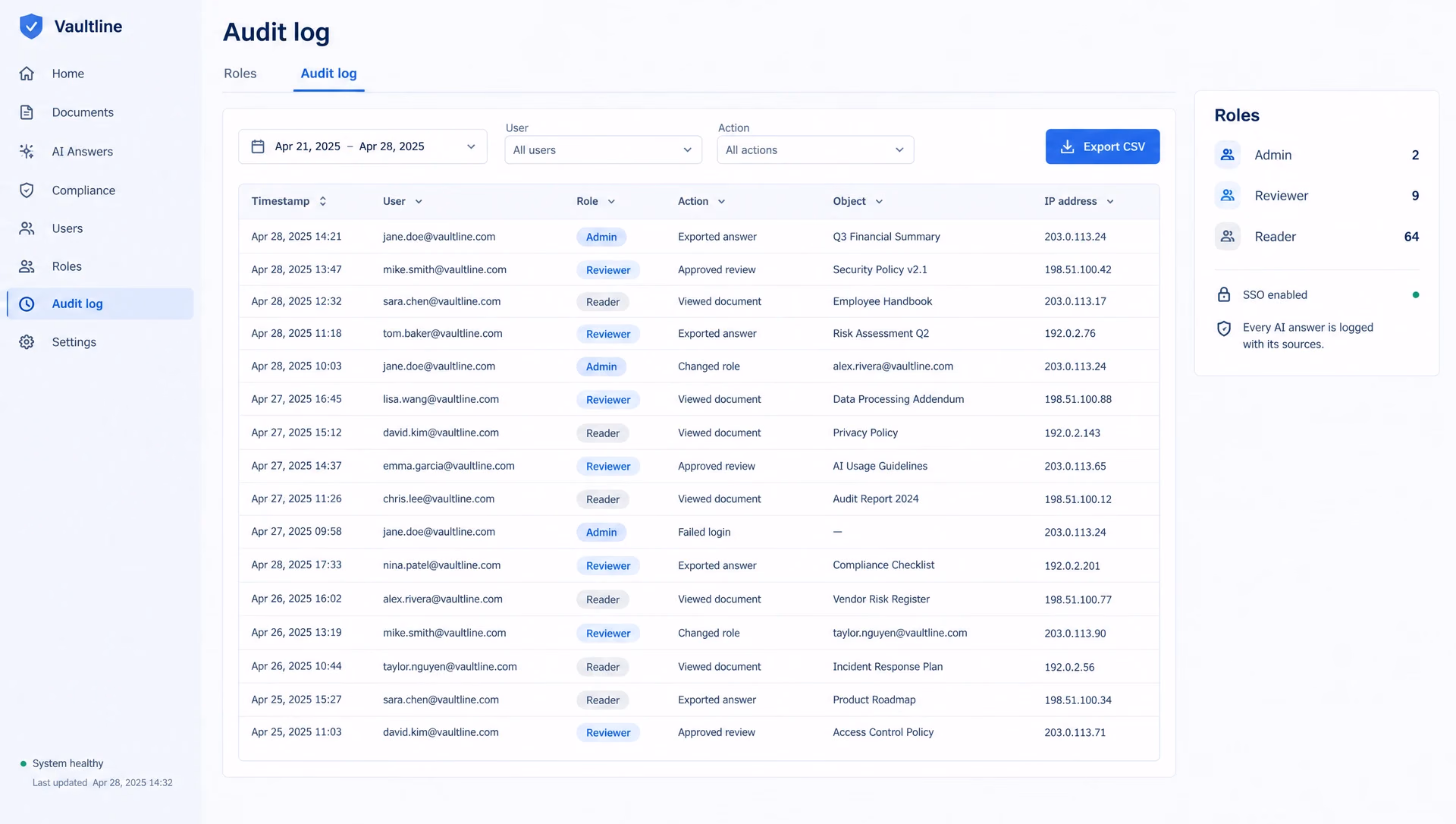This screenshot has width=1456, height=824.
Task: Click the Settings gear icon in sidebar
Action: pos(27,342)
